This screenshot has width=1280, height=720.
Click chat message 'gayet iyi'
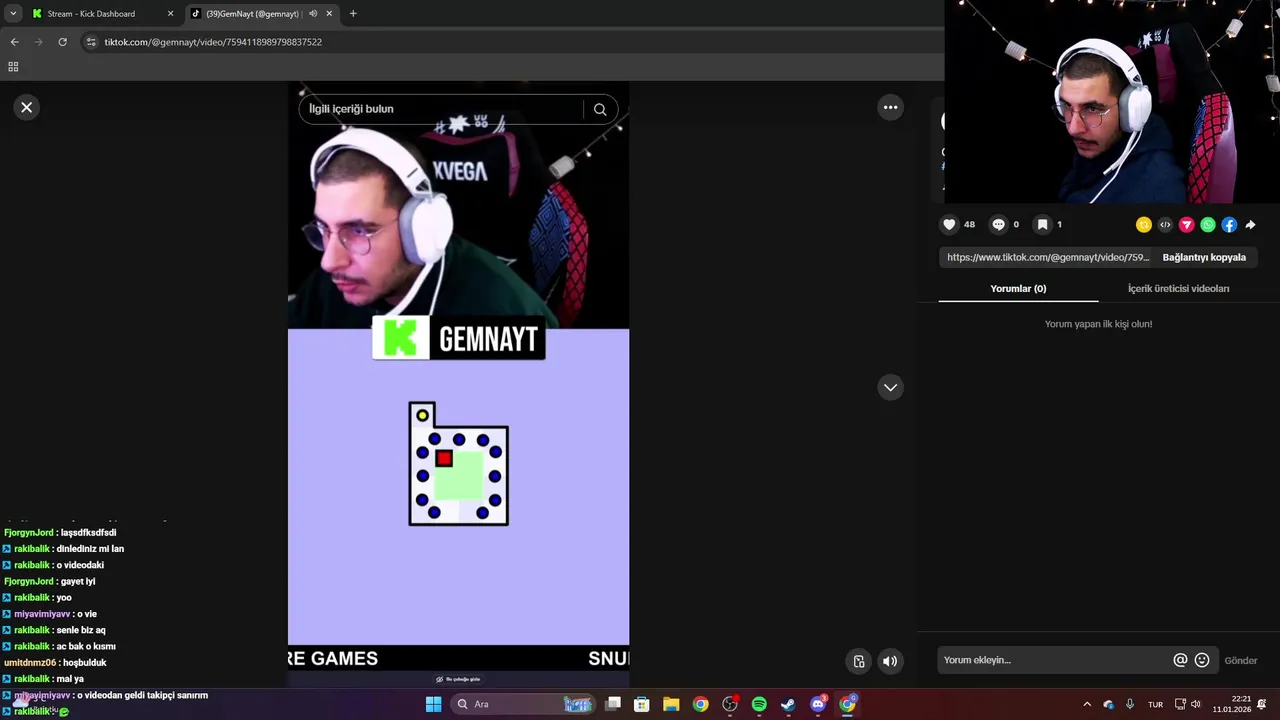pos(78,581)
